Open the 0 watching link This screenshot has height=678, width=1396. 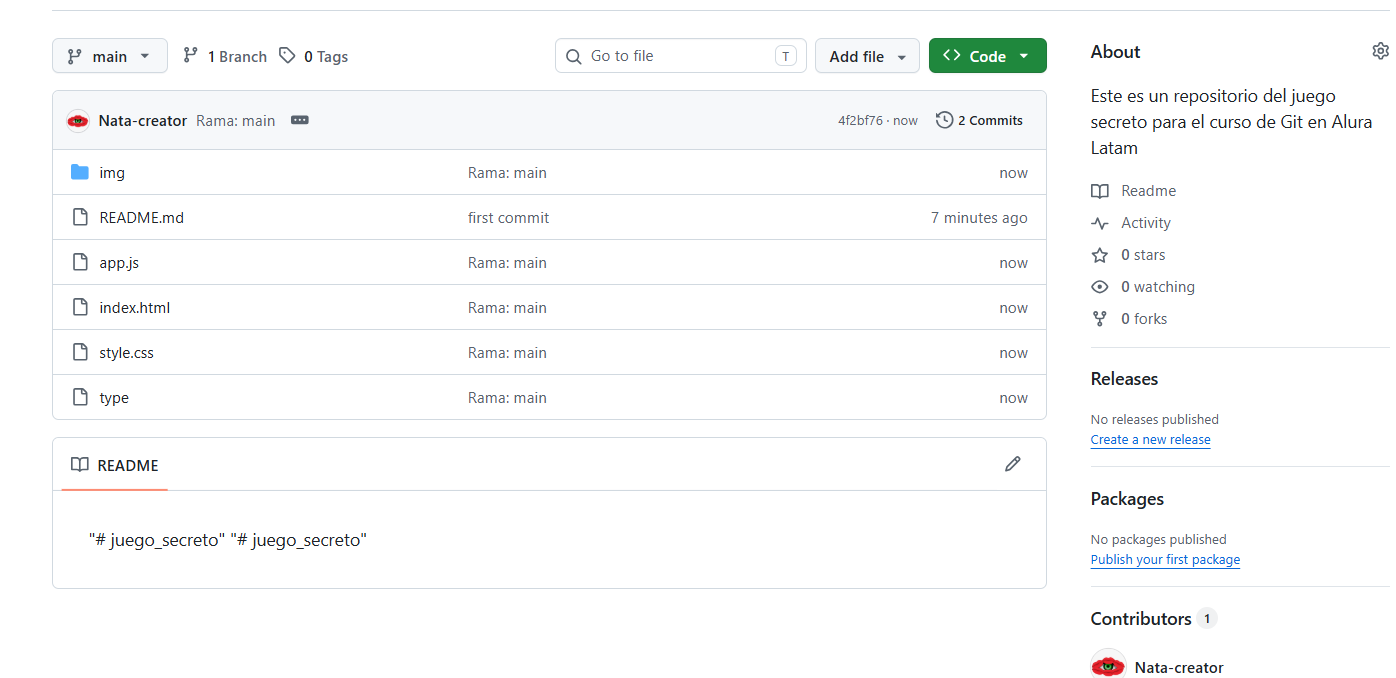click(x=1158, y=286)
